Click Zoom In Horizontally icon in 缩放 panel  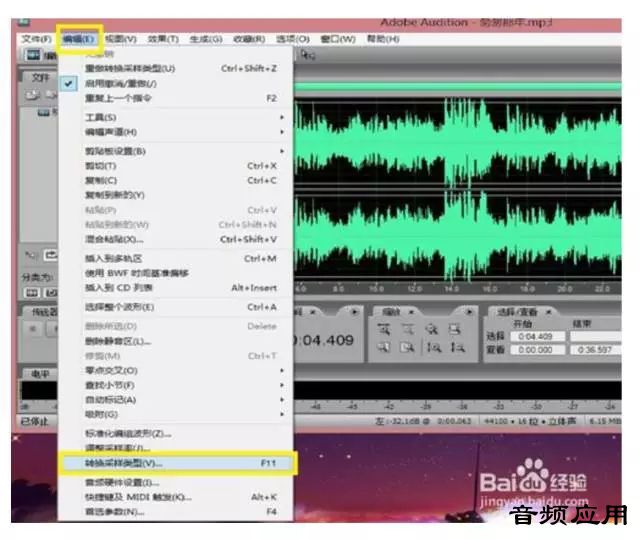pos(384,329)
